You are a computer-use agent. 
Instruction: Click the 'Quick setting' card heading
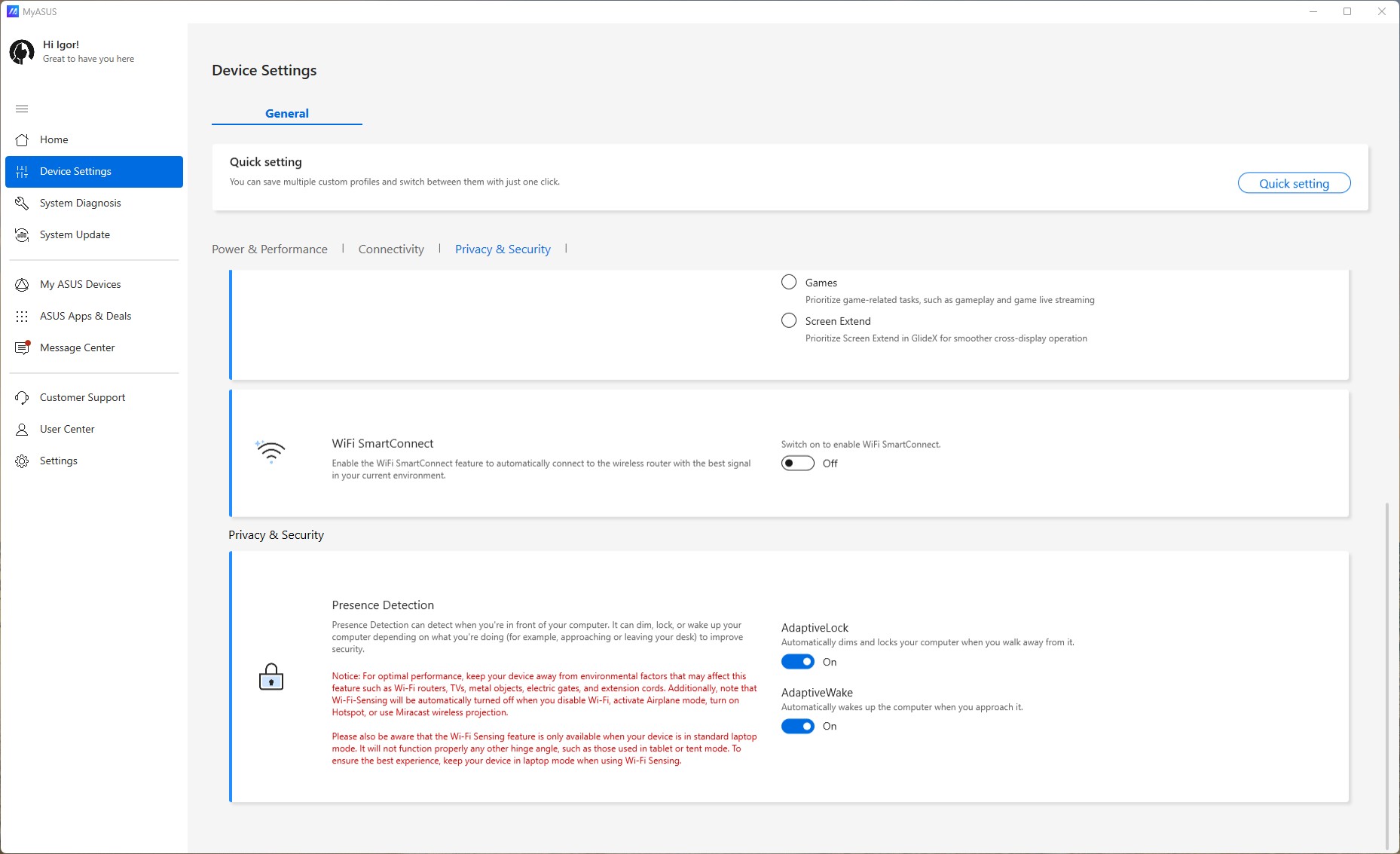pos(265,162)
